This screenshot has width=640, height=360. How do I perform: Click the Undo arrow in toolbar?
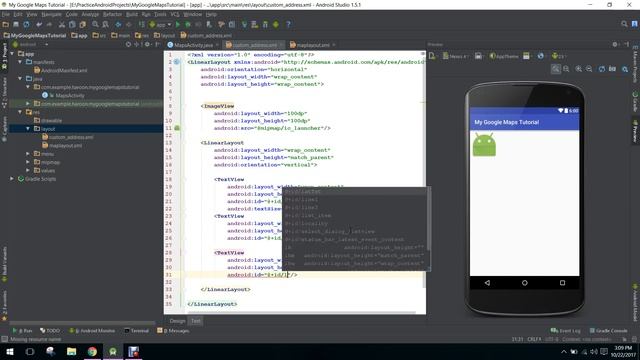coord(39,24)
